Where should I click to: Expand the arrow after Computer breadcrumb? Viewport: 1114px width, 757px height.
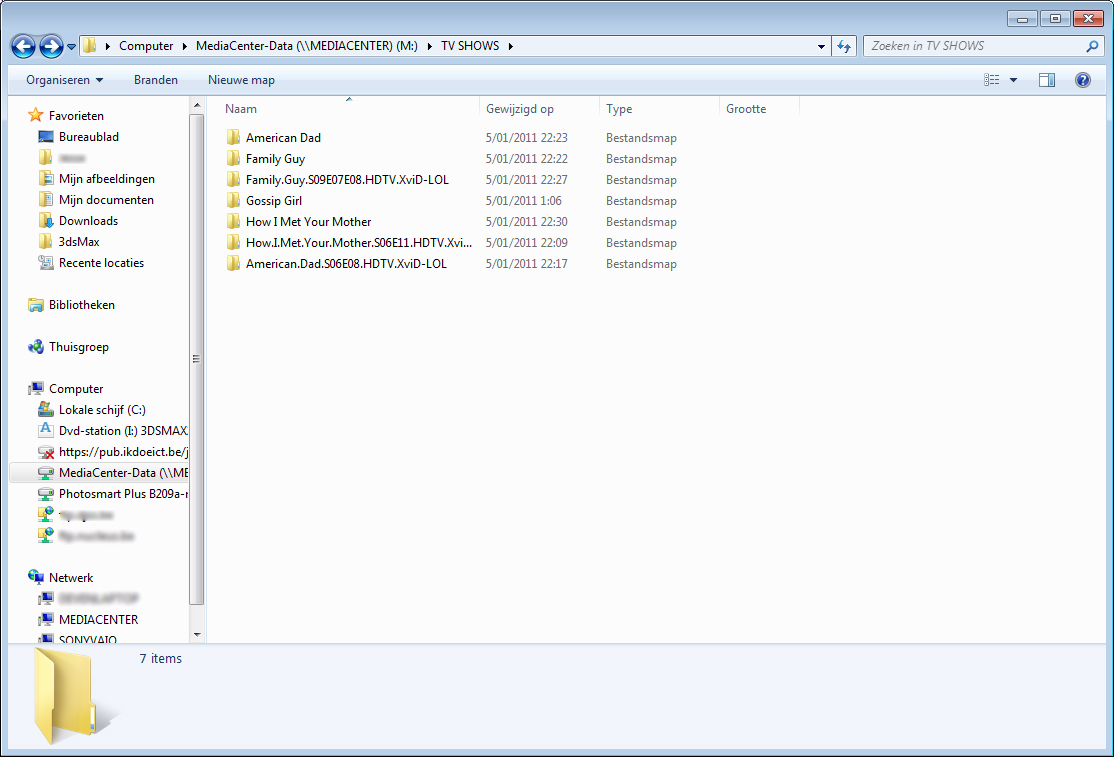pyautogui.click(x=185, y=46)
